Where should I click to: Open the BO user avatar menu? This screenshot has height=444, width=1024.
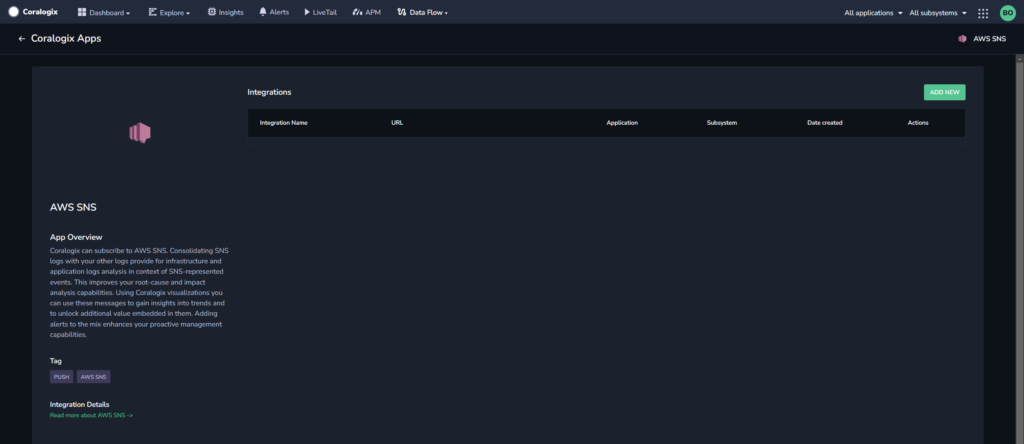[1008, 13]
